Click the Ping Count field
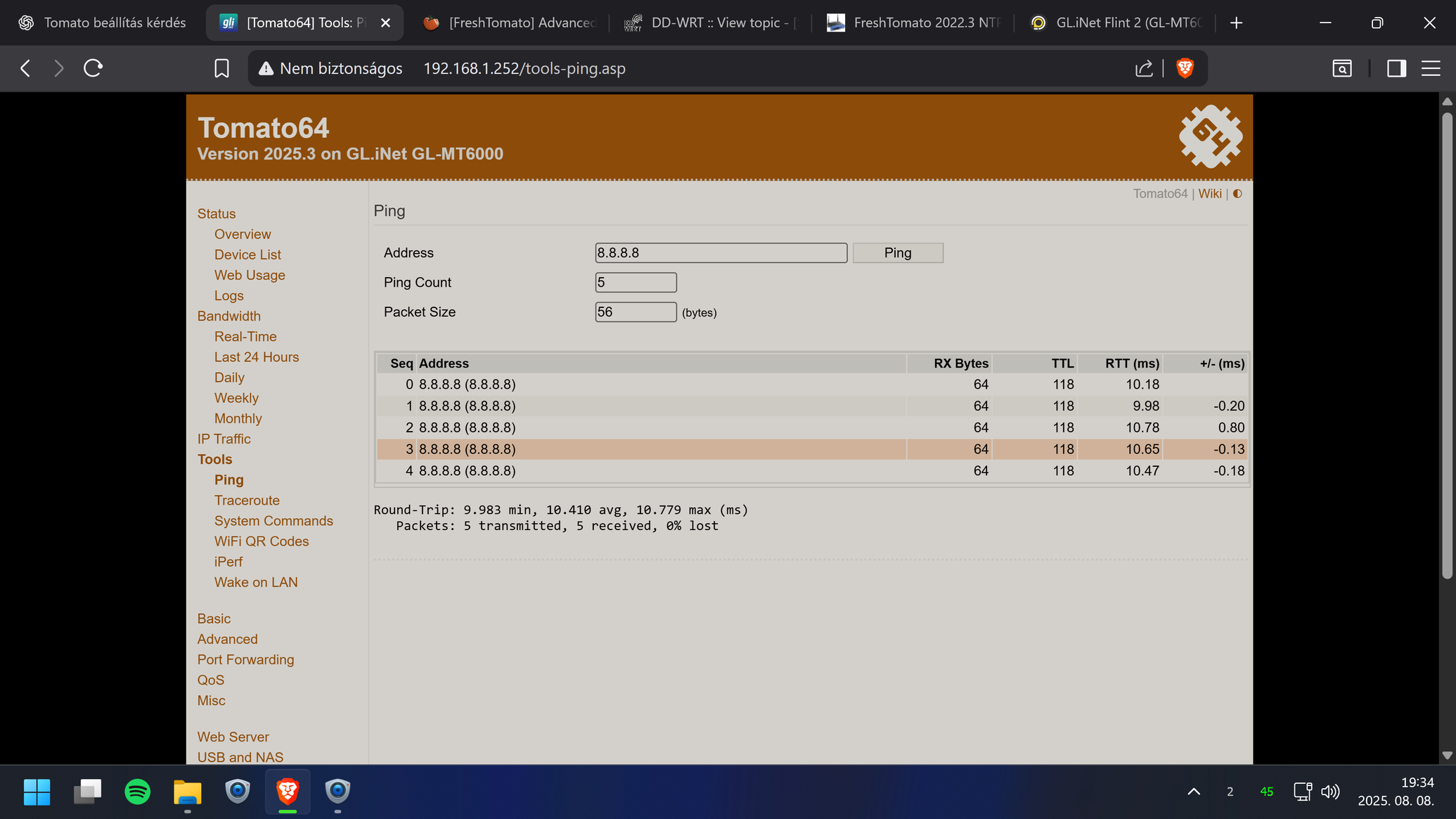Image resolution: width=1456 pixels, height=819 pixels. (x=636, y=283)
